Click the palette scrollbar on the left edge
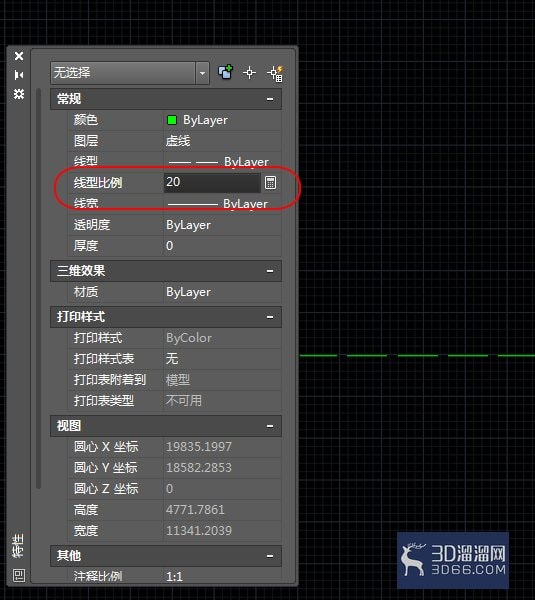 coord(38,288)
